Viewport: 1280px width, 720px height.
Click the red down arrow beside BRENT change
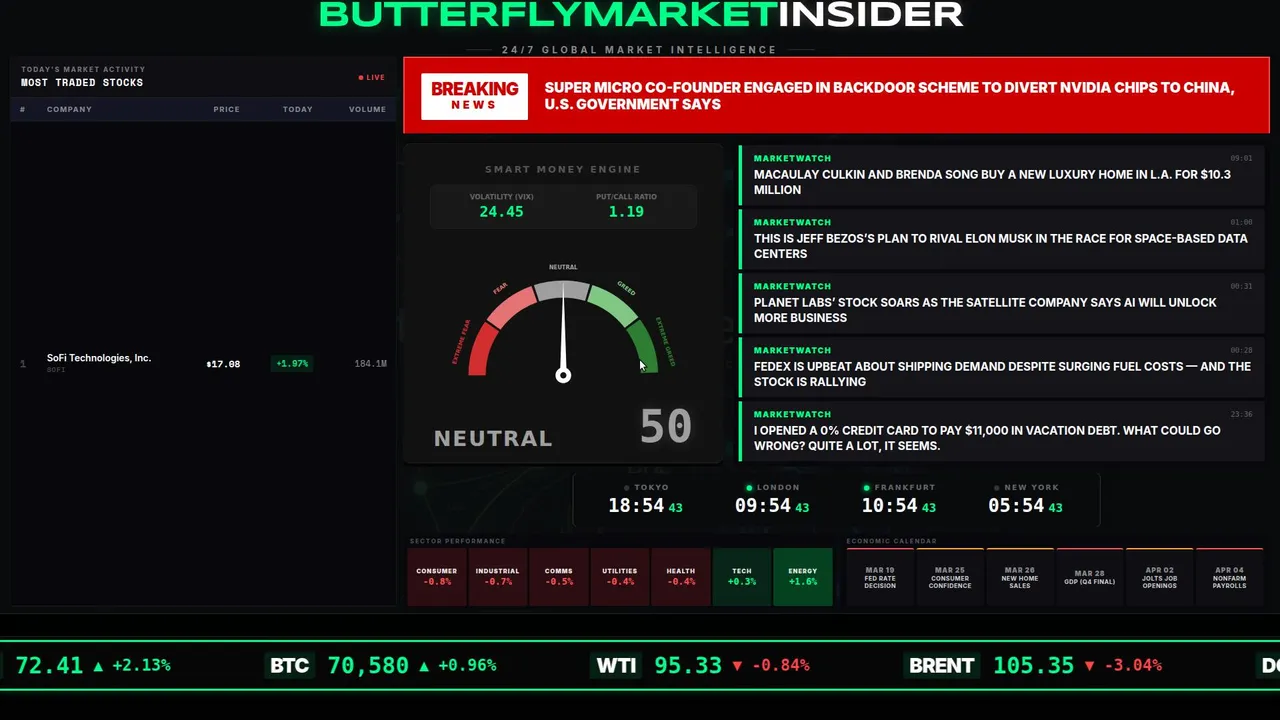click(1089, 665)
